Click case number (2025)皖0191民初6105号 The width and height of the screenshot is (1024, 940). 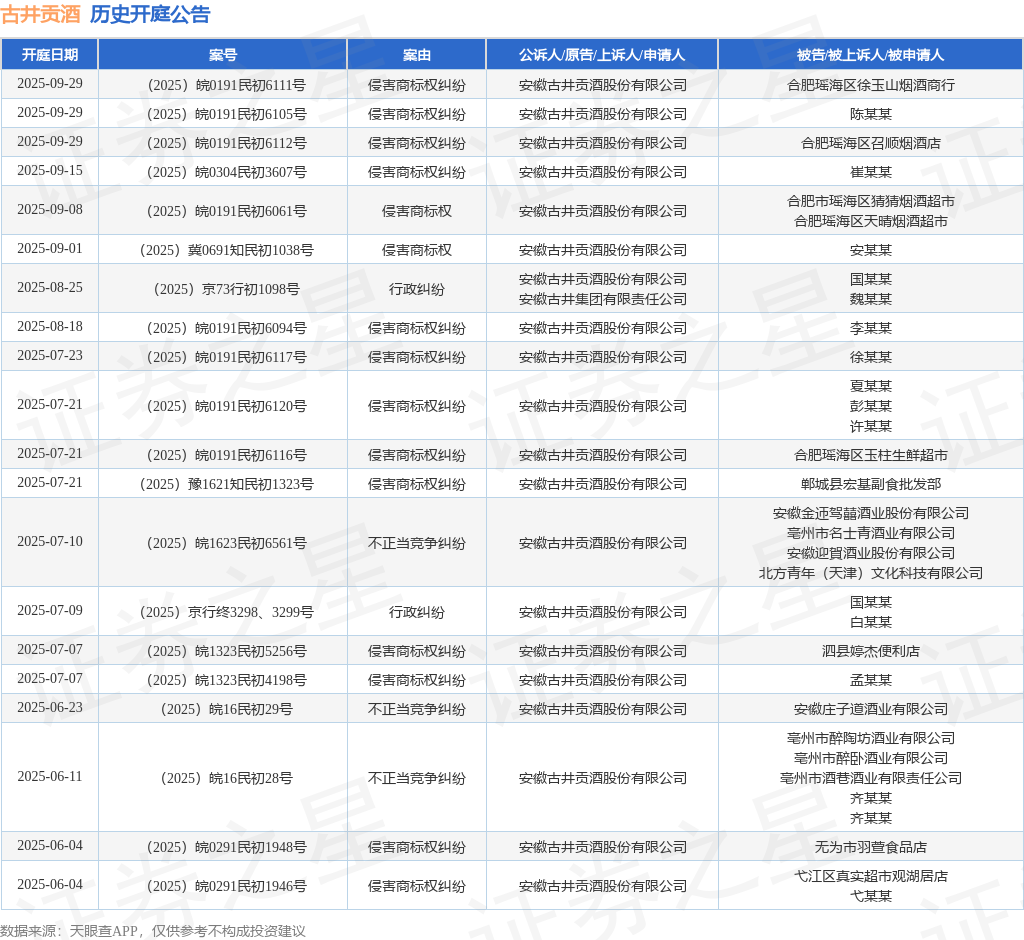click(x=227, y=114)
